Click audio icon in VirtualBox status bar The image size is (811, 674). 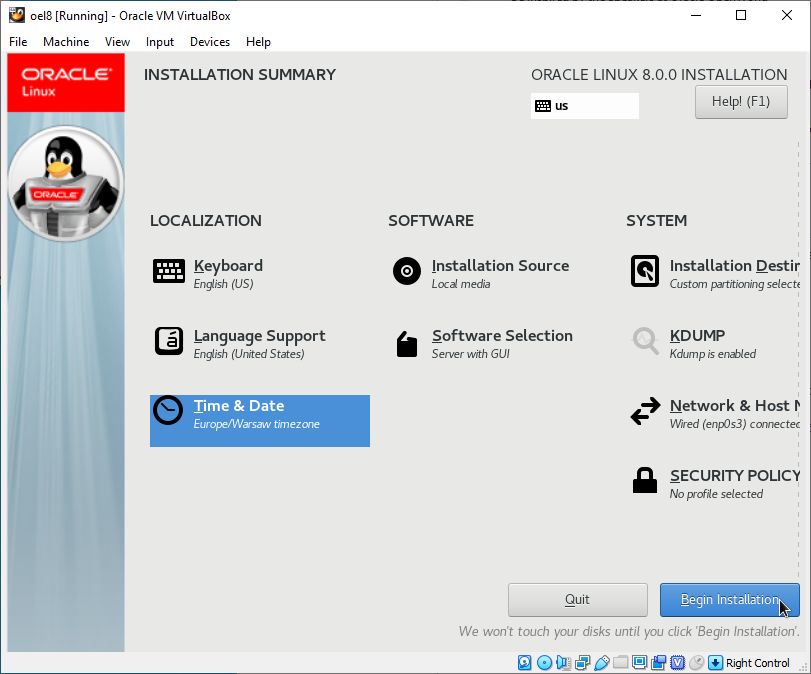click(563, 662)
